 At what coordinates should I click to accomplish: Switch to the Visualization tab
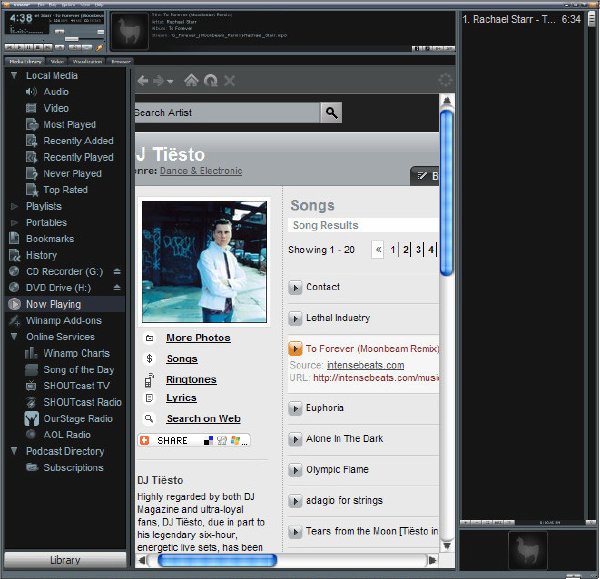pos(87,61)
